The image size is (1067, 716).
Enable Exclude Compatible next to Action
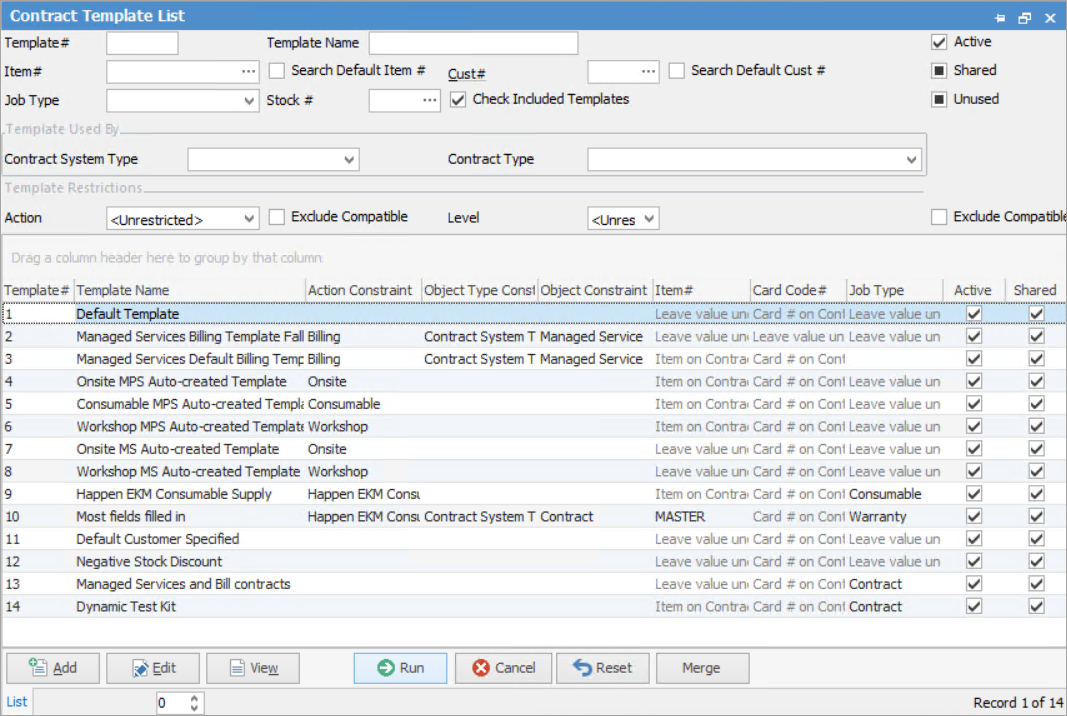(277, 217)
